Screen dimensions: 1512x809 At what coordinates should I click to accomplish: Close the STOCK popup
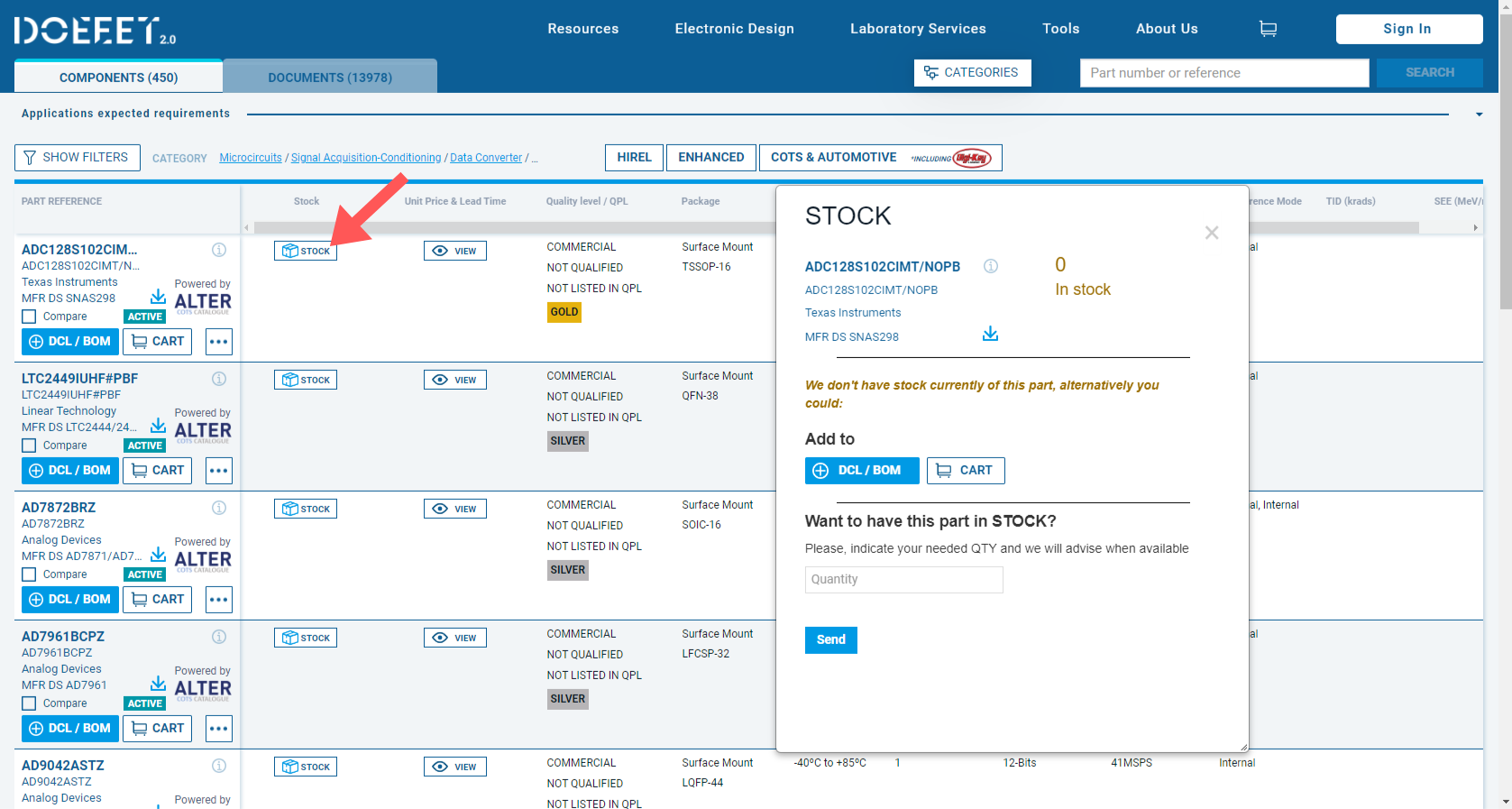tap(1212, 233)
